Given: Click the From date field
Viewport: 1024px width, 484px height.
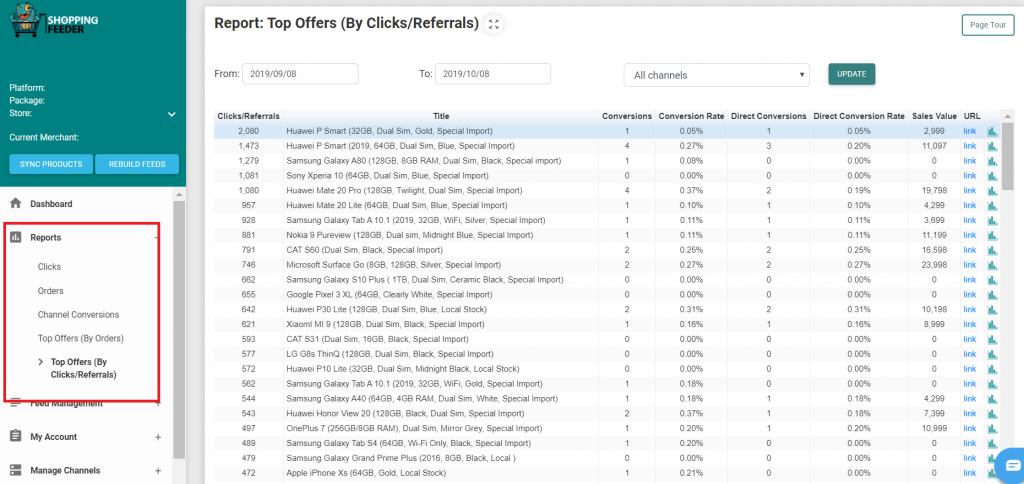Looking at the screenshot, I should (x=300, y=74).
